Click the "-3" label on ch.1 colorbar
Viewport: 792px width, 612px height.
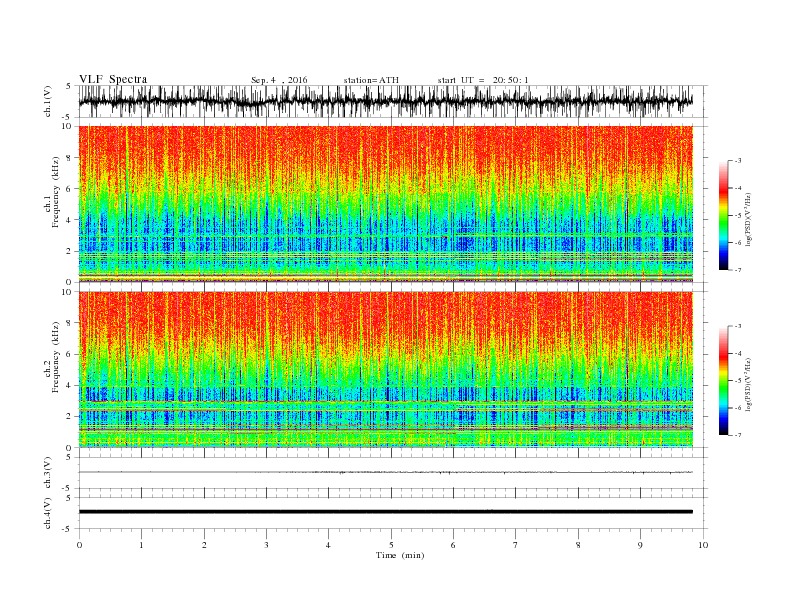tap(737, 161)
